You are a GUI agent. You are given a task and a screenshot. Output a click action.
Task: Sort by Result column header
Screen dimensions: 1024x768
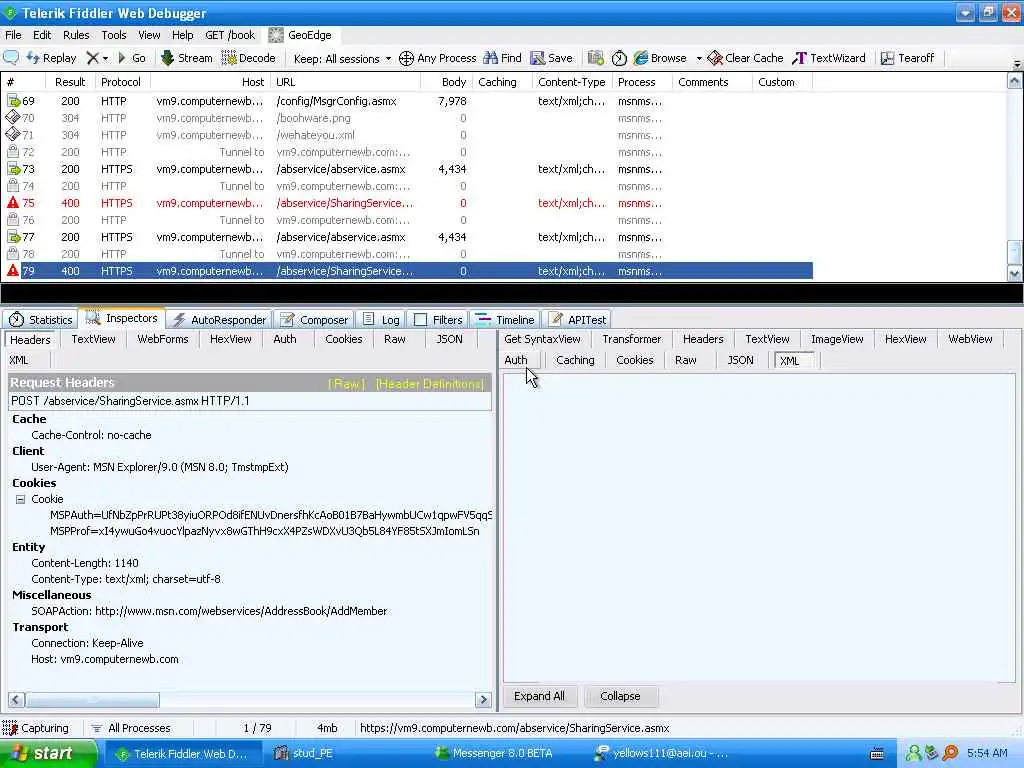pyautogui.click(x=70, y=82)
